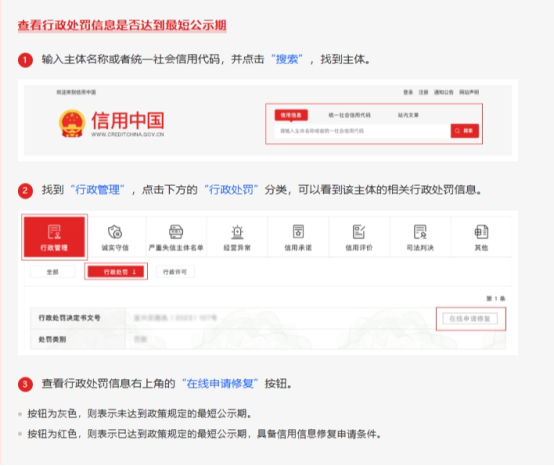Open the 司法判决 category icon

[x=420, y=232]
